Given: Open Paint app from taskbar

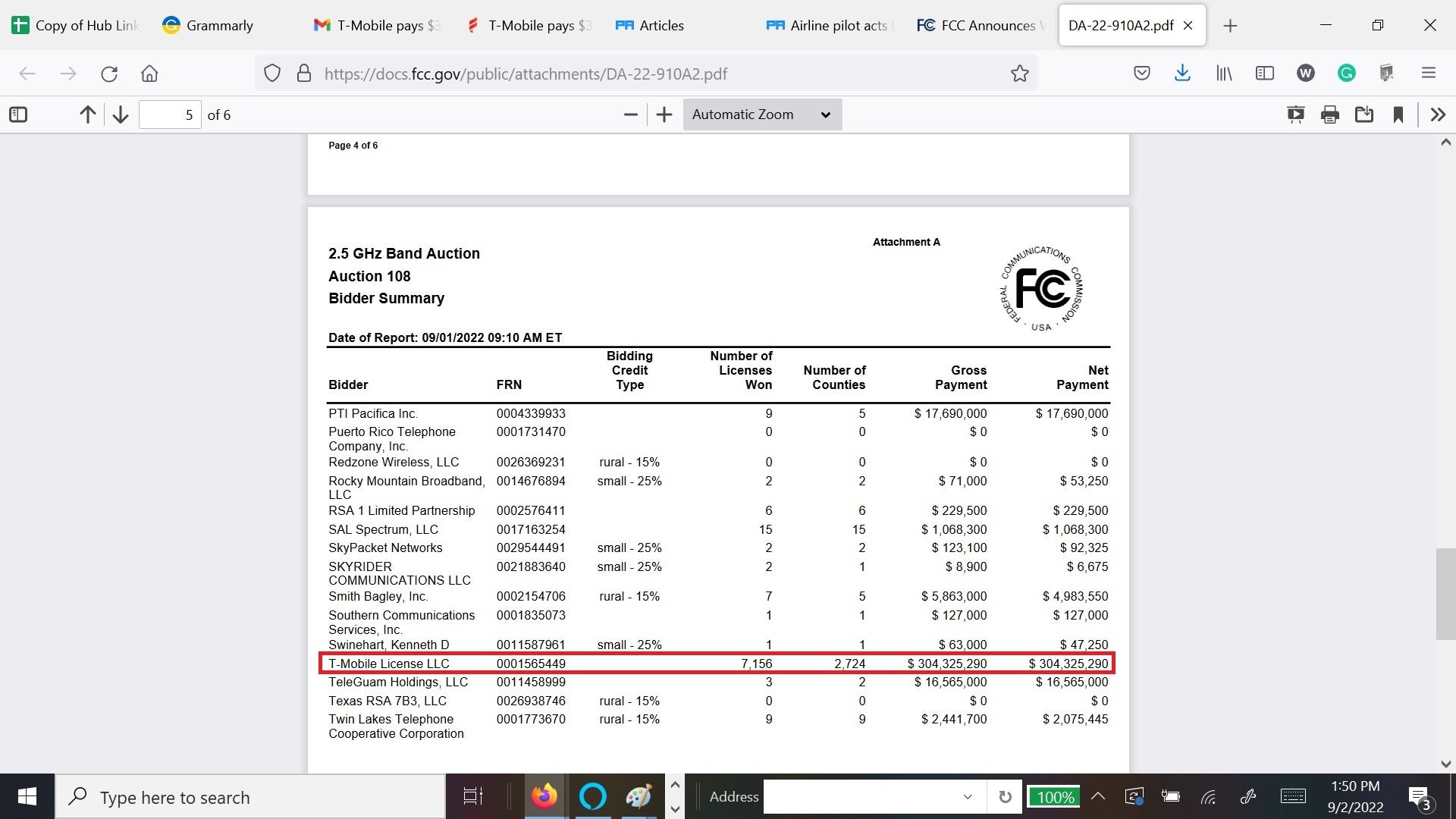Looking at the screenshot, I should click(x=639, y=796).
